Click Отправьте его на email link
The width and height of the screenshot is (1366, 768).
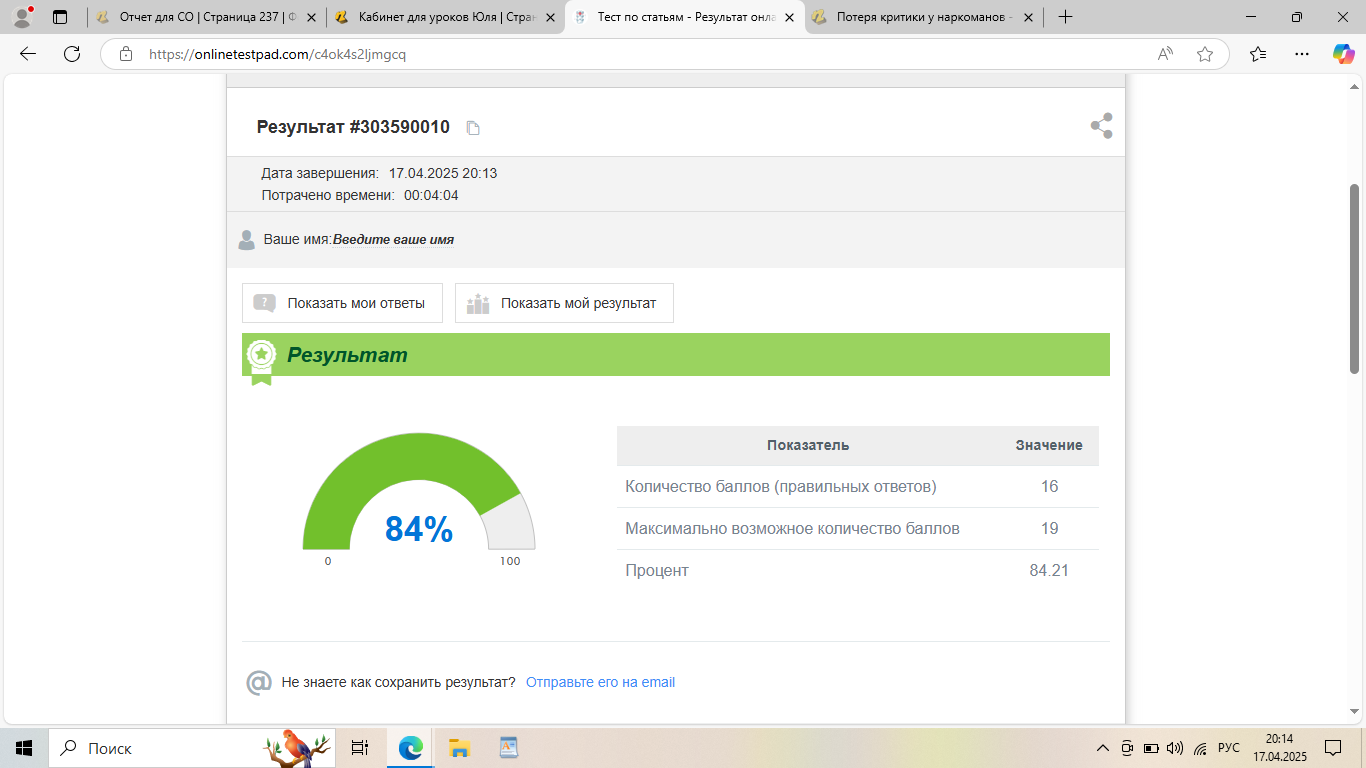point(600,682)
